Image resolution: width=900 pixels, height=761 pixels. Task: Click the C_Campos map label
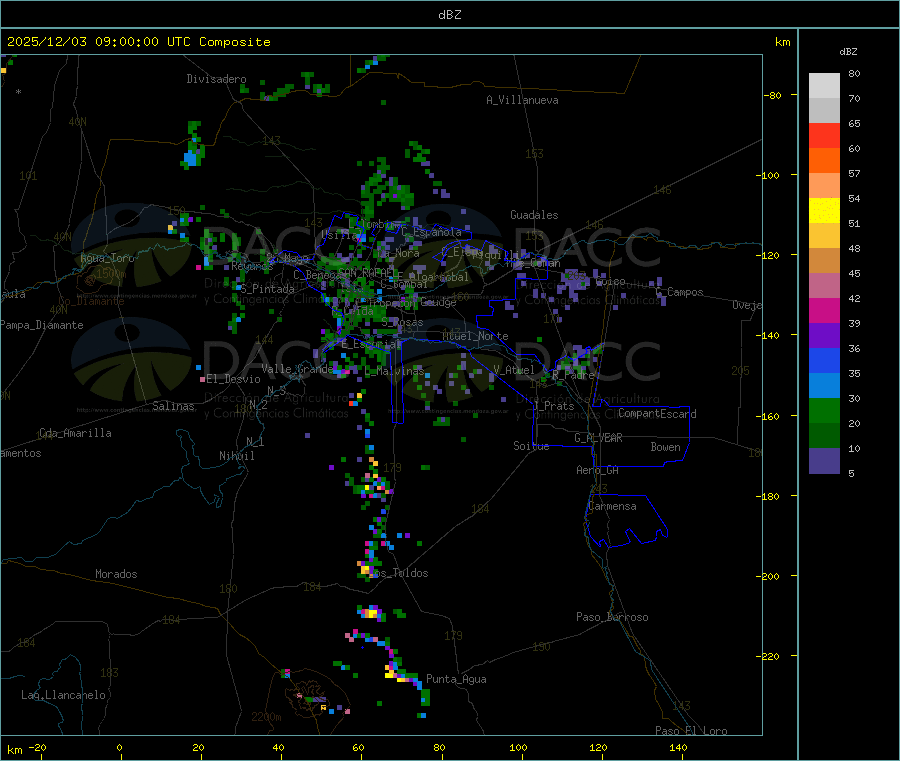click(x=679, y=292)
